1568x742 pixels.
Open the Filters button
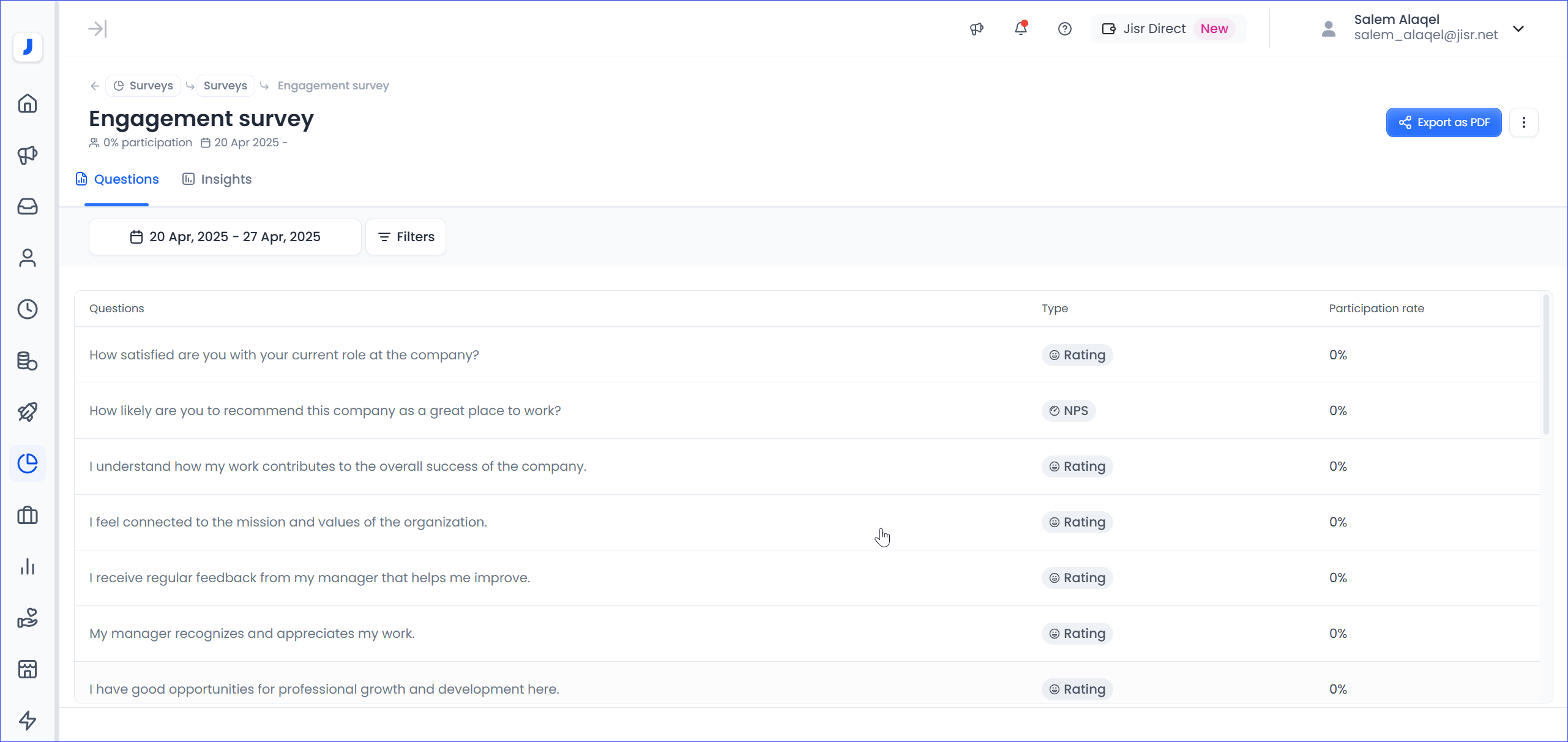coord(406,237)
